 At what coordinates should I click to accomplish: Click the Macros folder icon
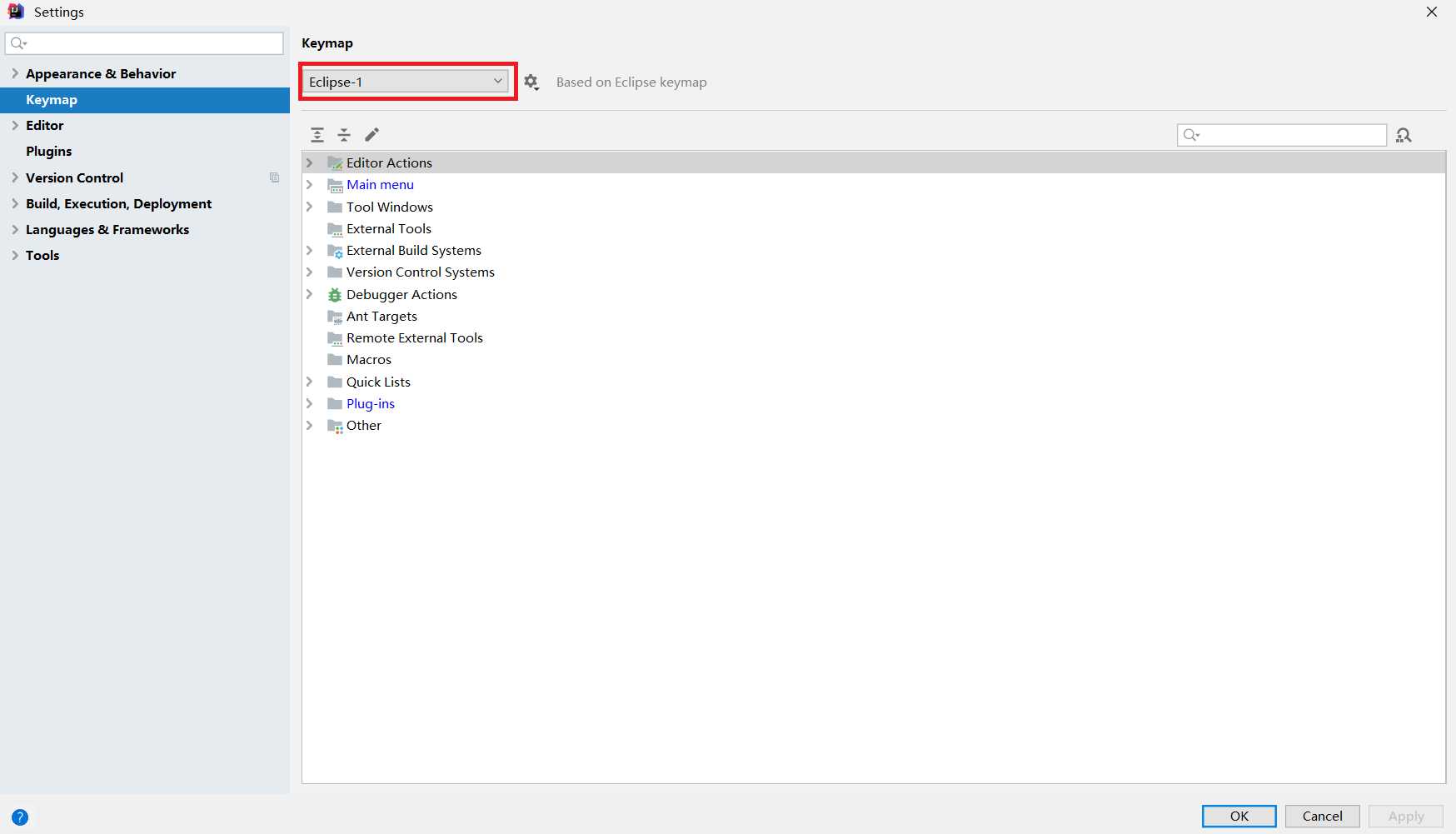pos(335,360)
